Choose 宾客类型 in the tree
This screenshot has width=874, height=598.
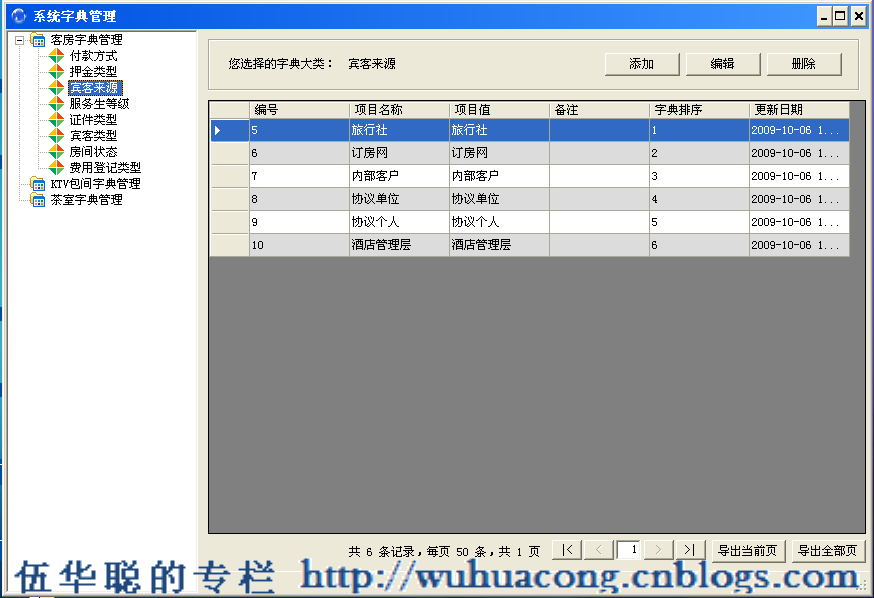pos(93,135)
